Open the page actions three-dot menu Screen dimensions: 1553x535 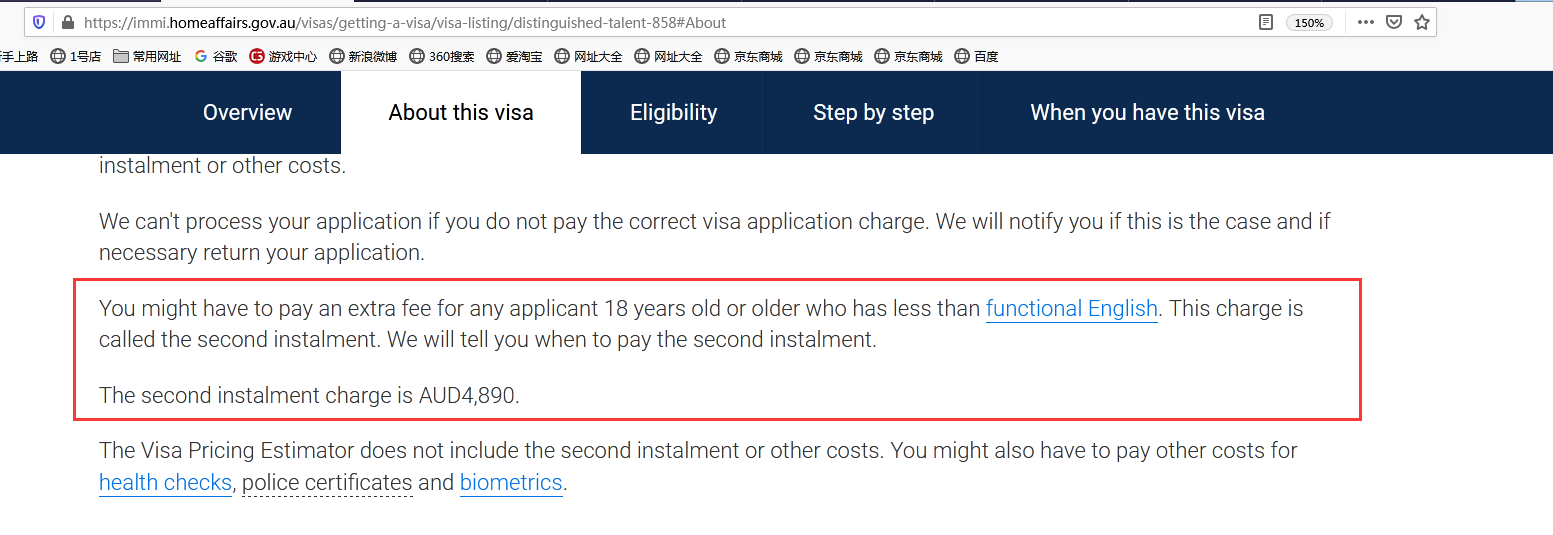tap(1366, 22)
